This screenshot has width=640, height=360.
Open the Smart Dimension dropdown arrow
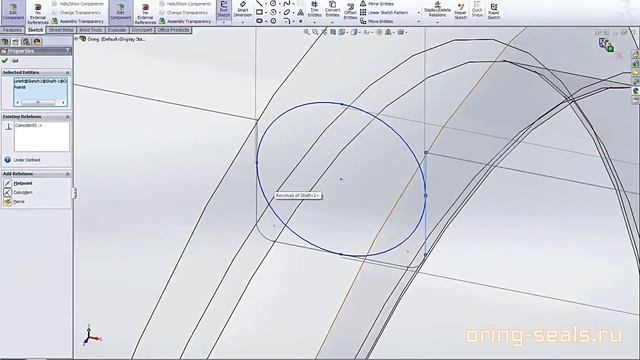click(242, 22)
